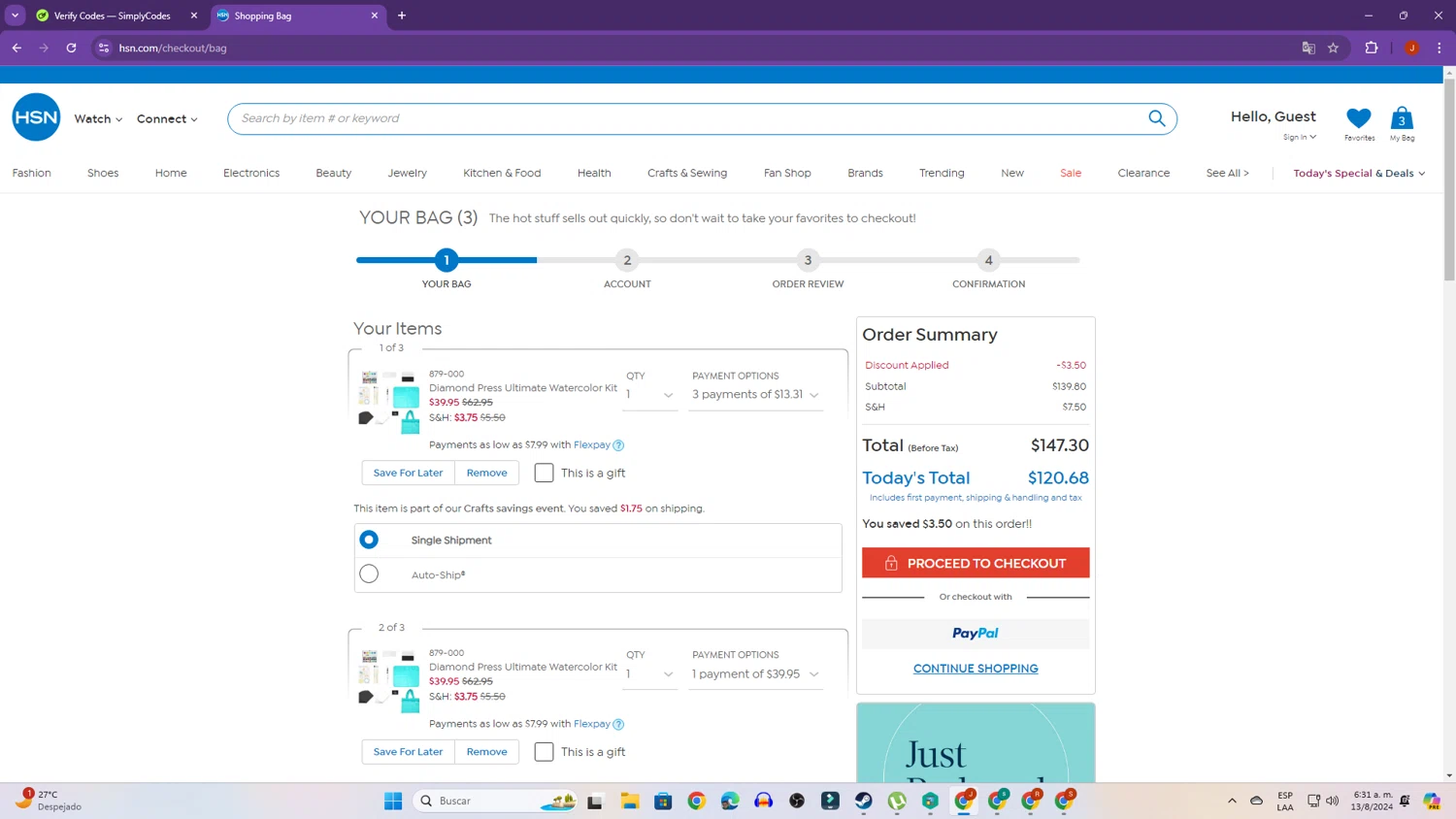Open new browser tab
The width and height of the screenshot is (1456, 819).
[402, 16]
